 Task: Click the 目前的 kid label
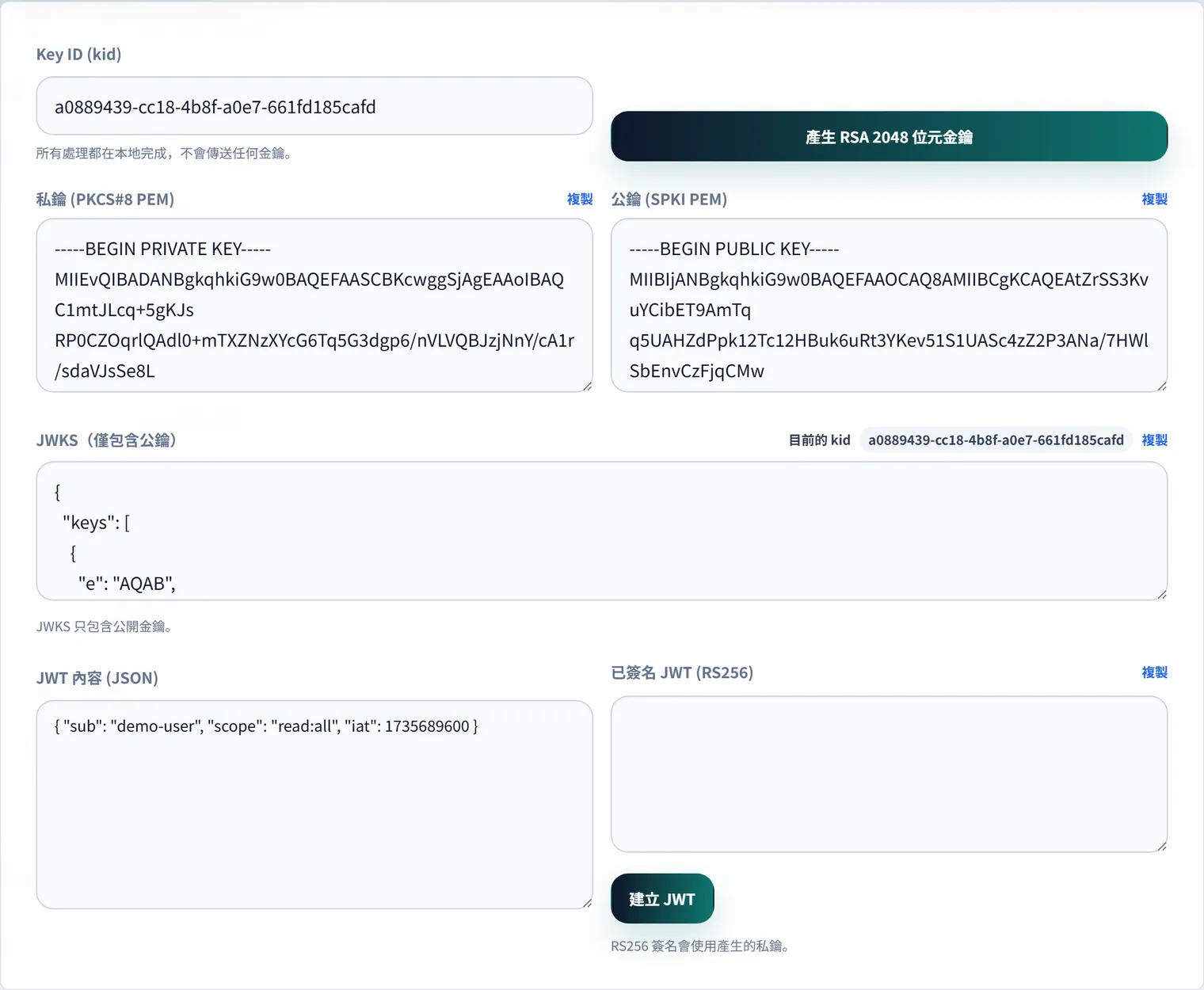pyautogui.click(x=819, y=440)
